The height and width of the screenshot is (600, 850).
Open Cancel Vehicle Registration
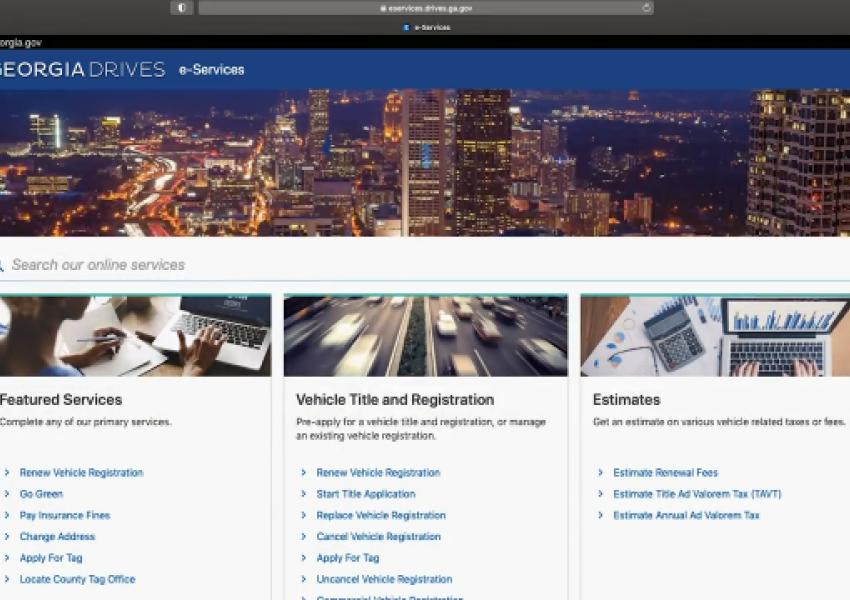coord(378,536)
